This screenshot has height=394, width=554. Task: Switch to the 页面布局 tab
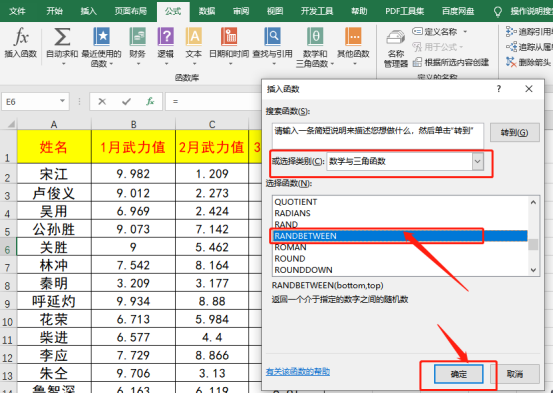(x=130, y=11)
